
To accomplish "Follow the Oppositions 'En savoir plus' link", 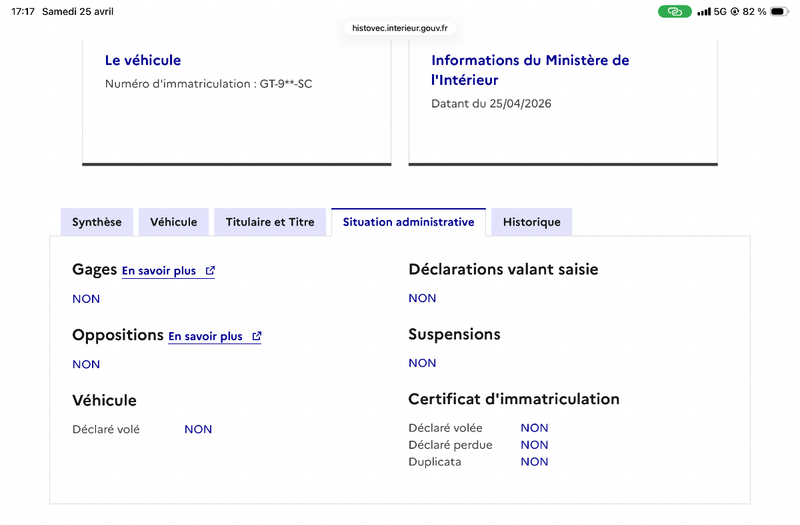I will (x=205, y=337).
